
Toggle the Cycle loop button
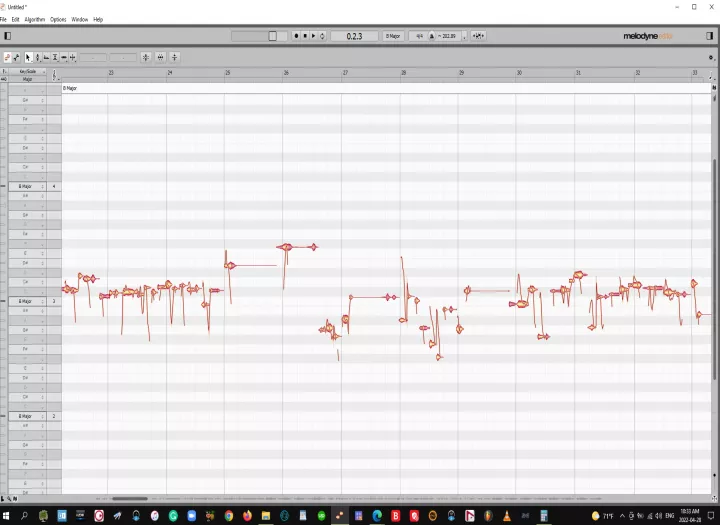coord(322,36)
